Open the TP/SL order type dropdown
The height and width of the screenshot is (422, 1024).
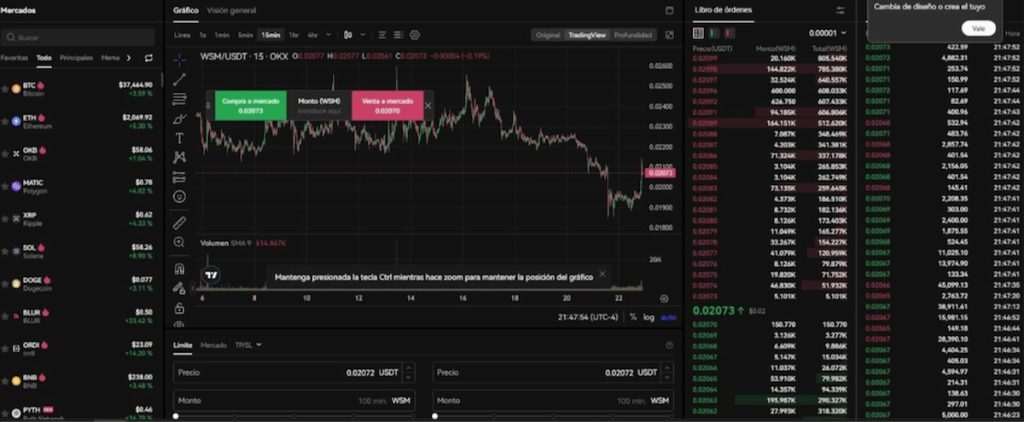tap(248, 345)
